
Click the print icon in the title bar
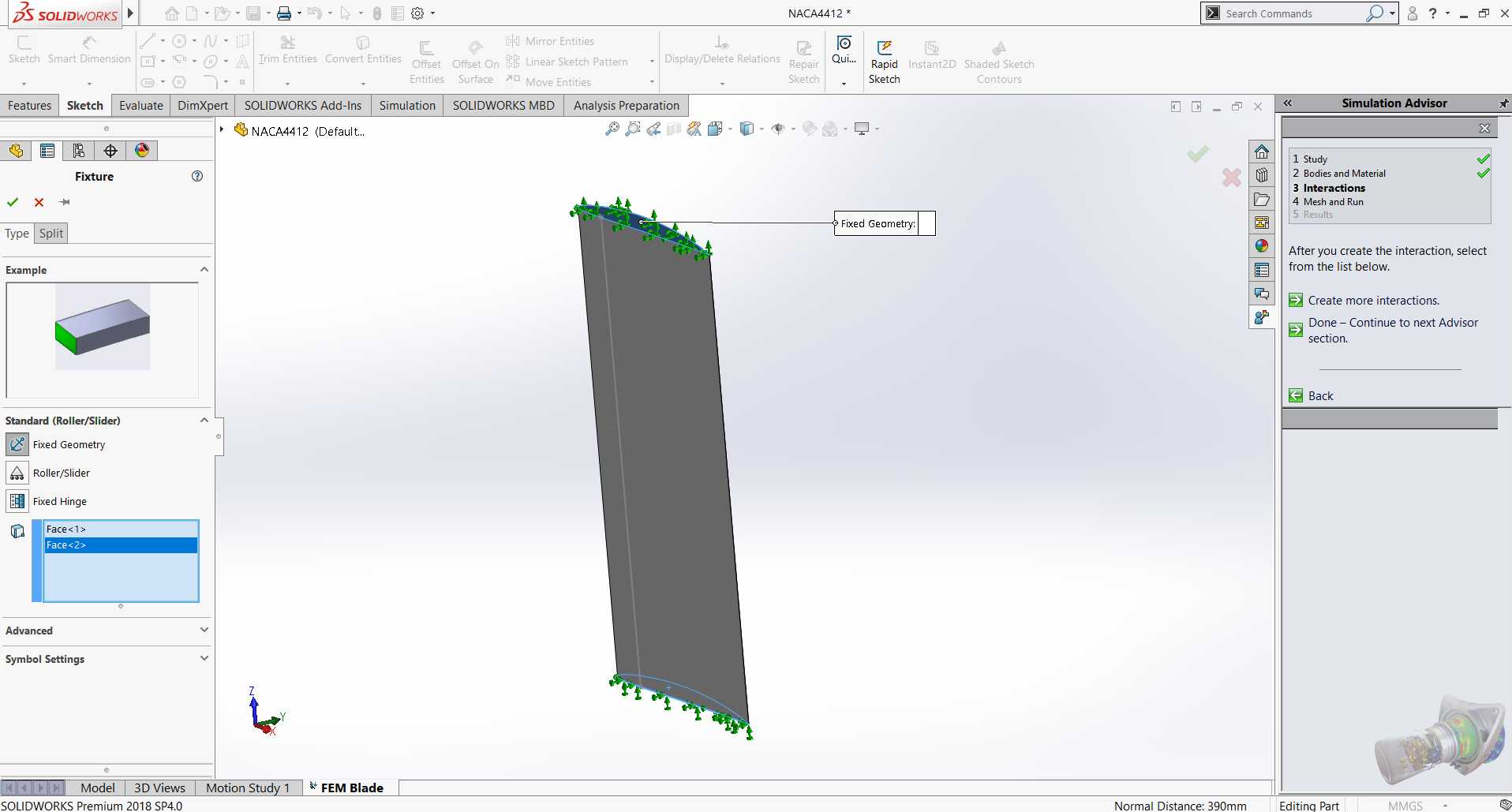(283, 13)
